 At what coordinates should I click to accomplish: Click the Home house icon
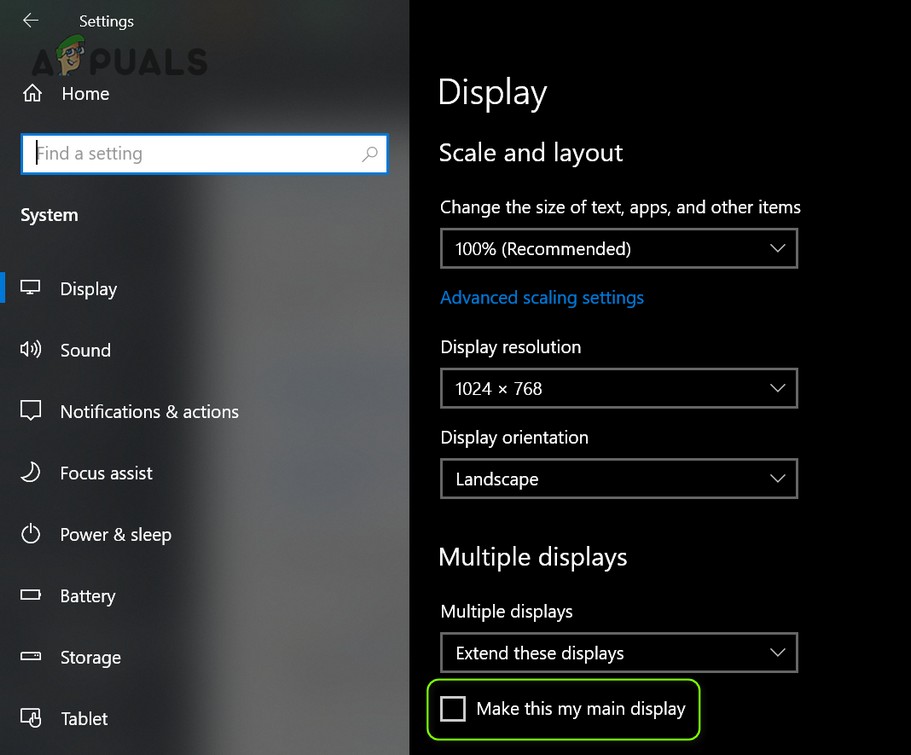tap(33, 93)
